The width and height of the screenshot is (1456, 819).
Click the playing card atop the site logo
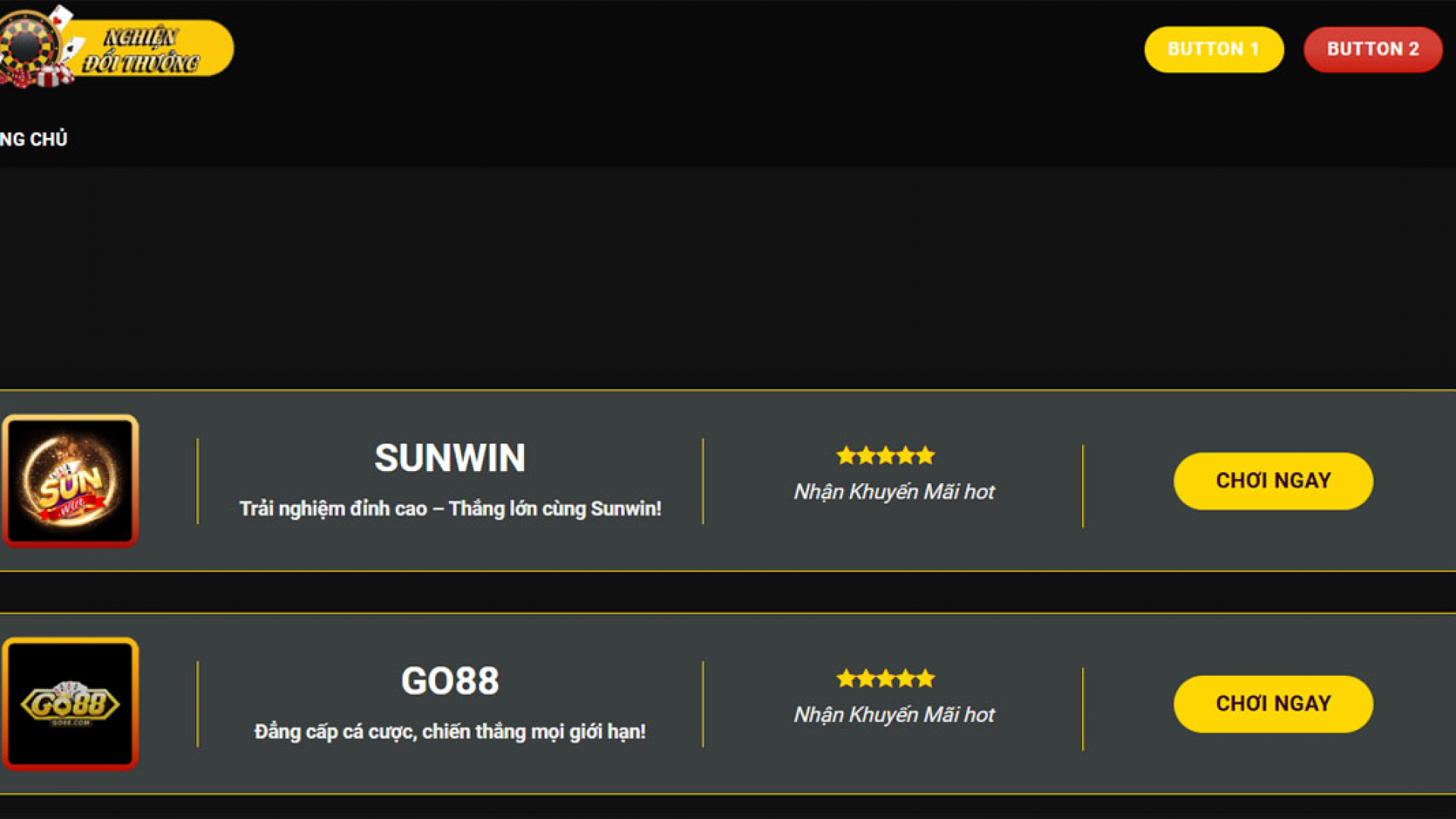coord(61,17)
